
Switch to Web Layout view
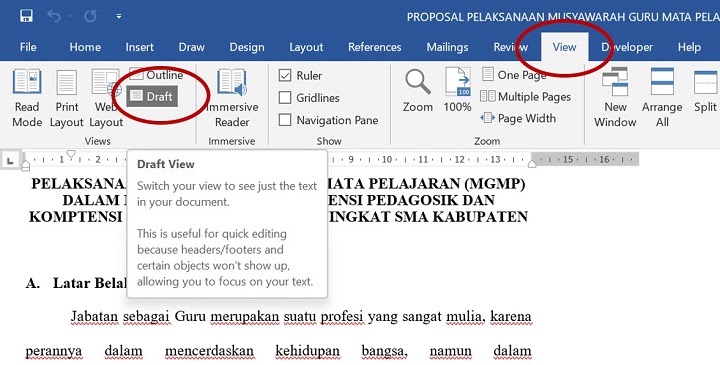coord(106,98)
